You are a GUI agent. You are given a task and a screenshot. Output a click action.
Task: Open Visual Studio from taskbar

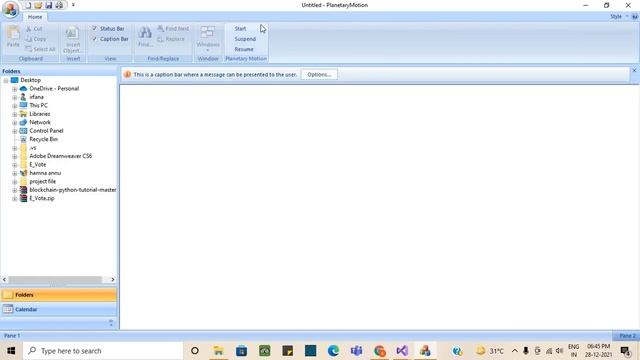click(x=402, y=351)
